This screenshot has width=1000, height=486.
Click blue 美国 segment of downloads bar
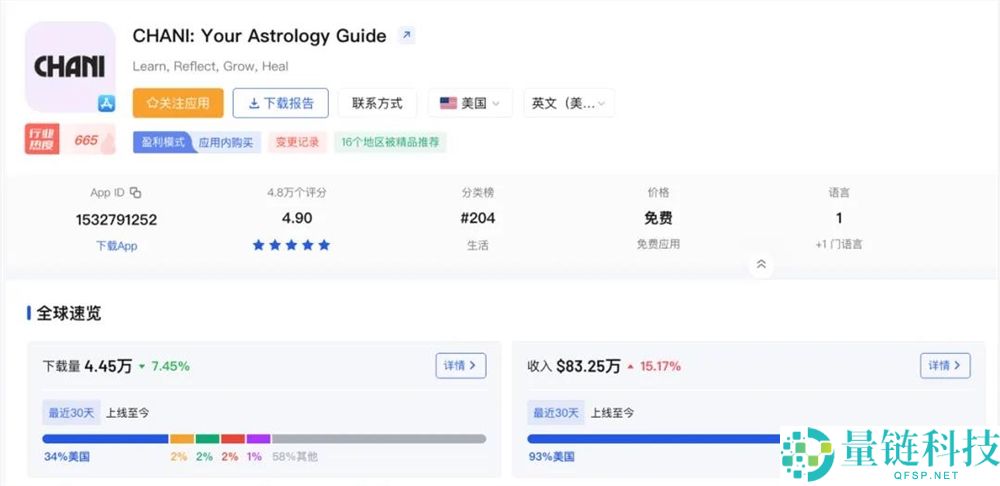(105, 439)
